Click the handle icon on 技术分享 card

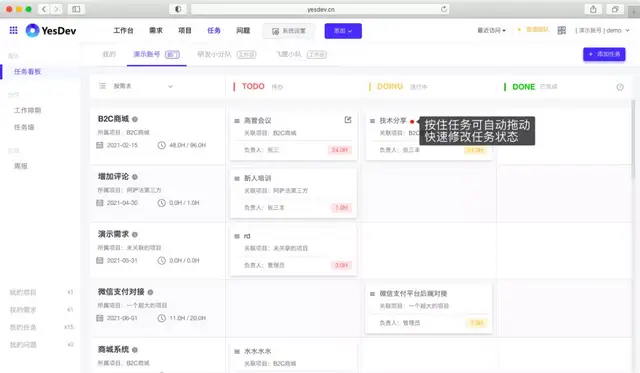[372, 121]
